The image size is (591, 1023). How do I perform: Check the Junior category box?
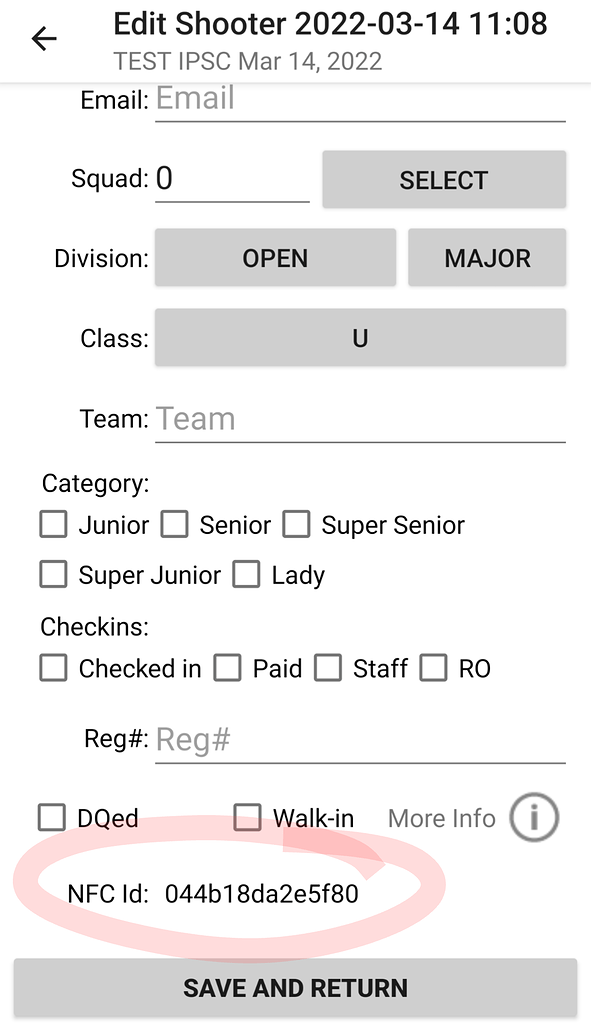coord(53,524)
